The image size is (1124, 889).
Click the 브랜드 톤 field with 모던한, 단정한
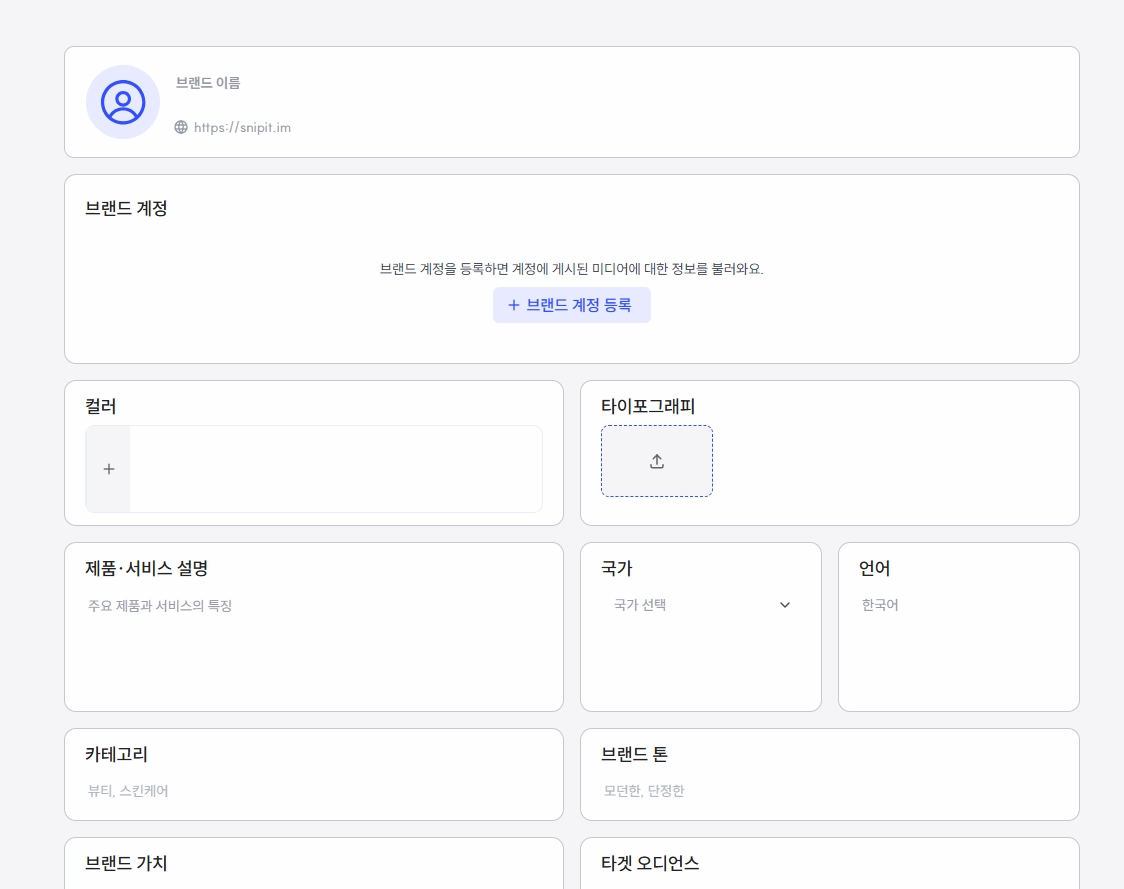(x=829, y=791)
